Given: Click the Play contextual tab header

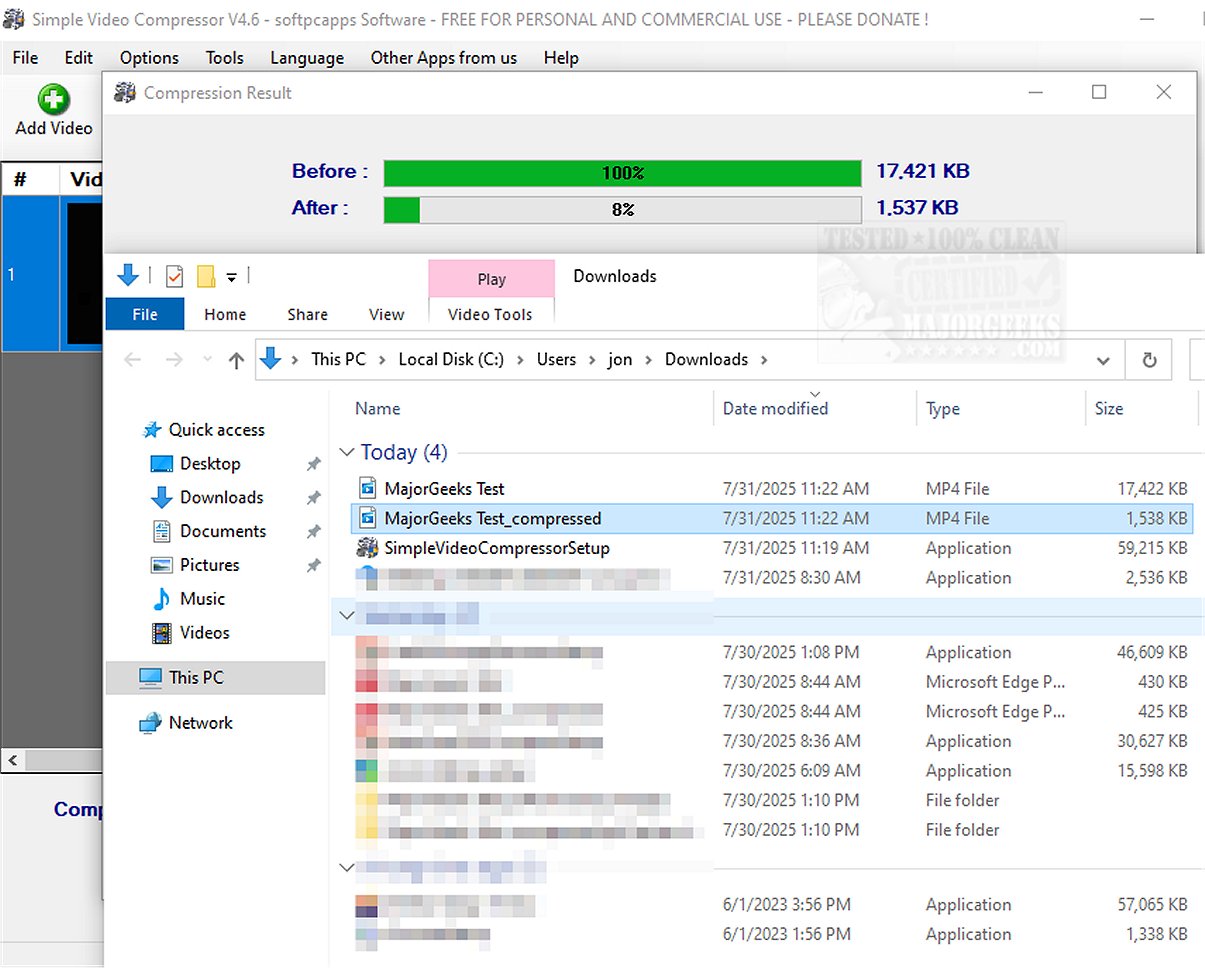Looking at the screenshot, I should tap(491, 279).
